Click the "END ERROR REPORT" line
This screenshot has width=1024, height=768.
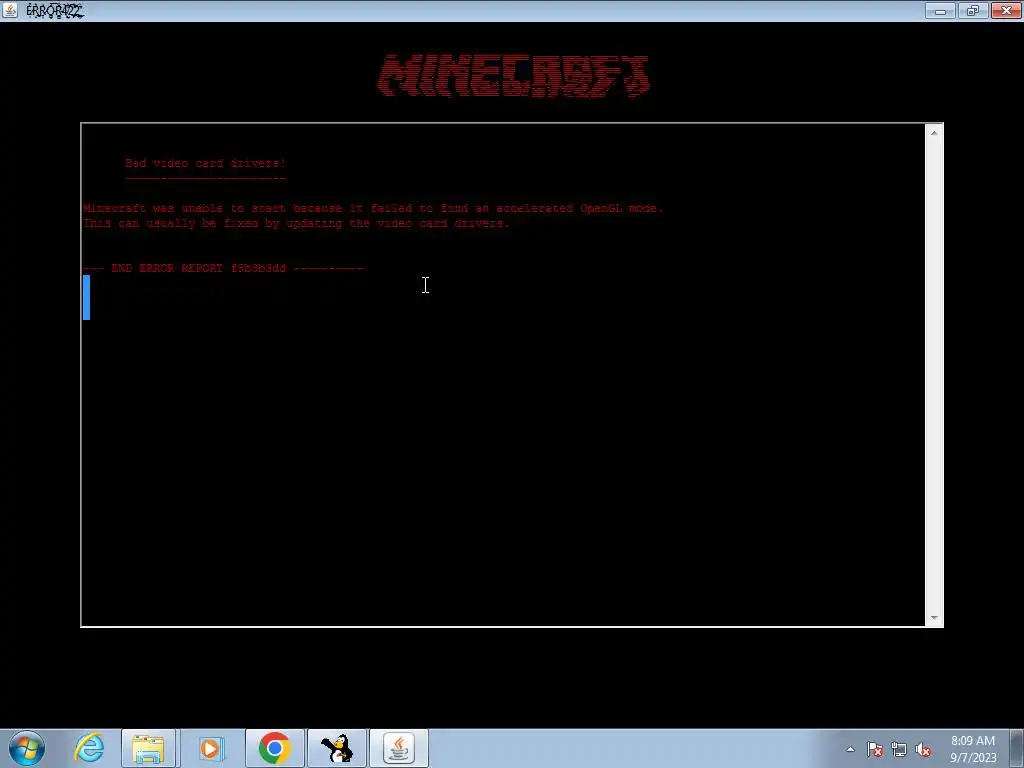point(223,268)
